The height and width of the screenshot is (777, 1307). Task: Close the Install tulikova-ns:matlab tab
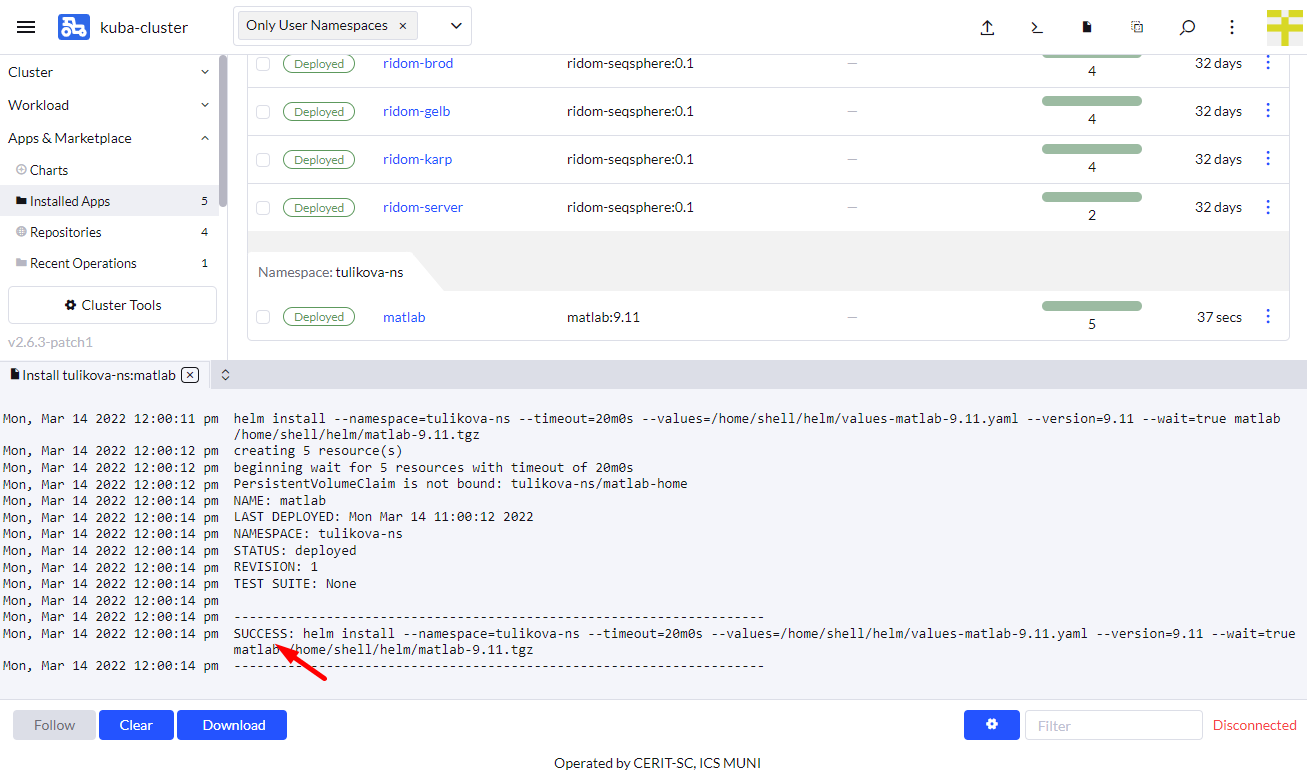coord(190,375)
